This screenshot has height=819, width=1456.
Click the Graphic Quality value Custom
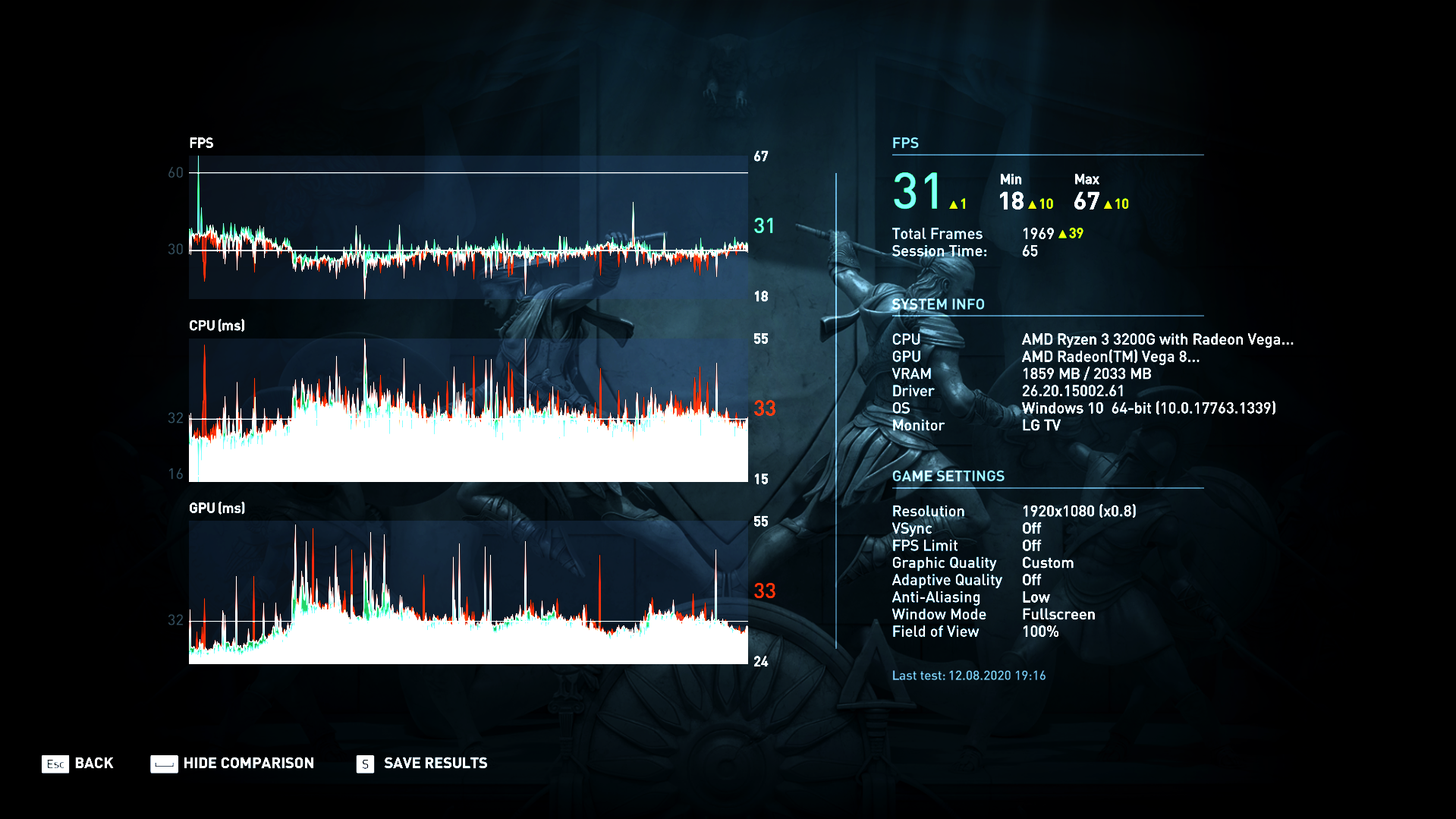[1048, 563]
